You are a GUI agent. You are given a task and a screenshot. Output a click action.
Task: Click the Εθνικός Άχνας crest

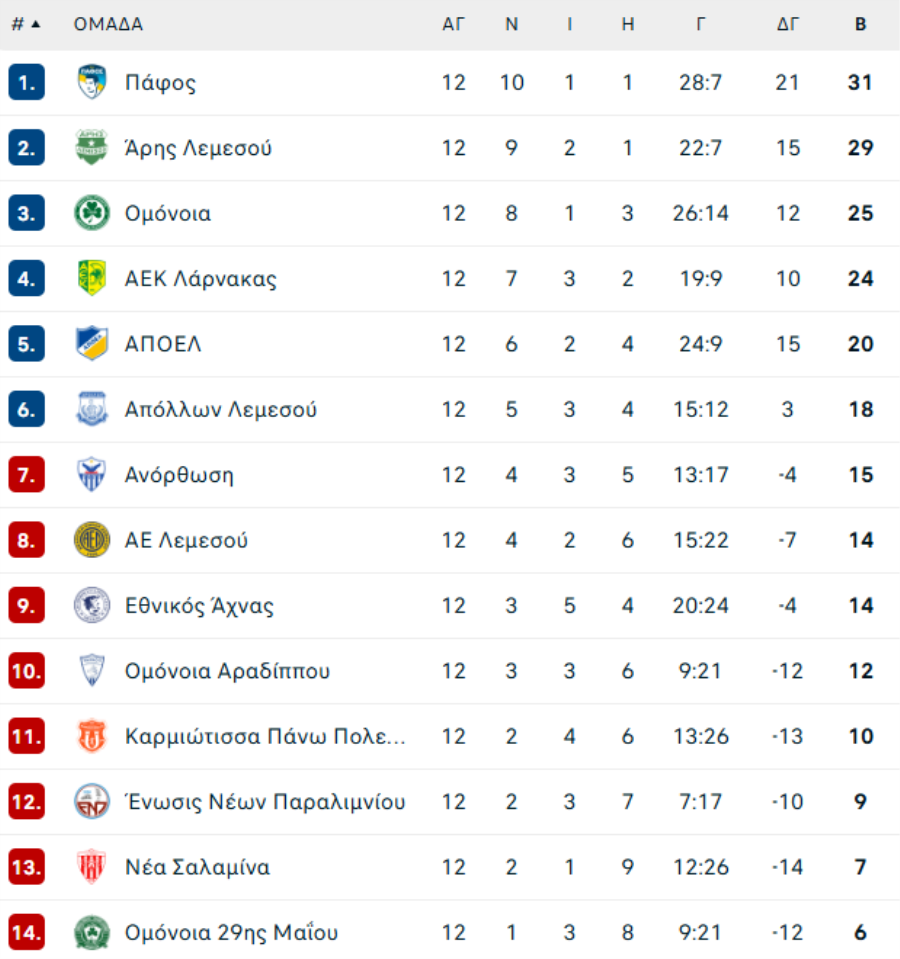92,605
